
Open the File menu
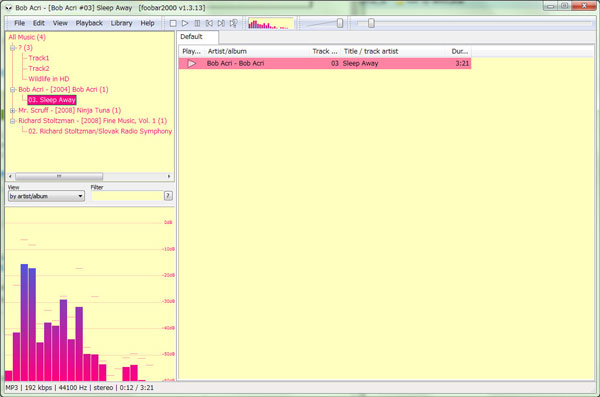20,23
